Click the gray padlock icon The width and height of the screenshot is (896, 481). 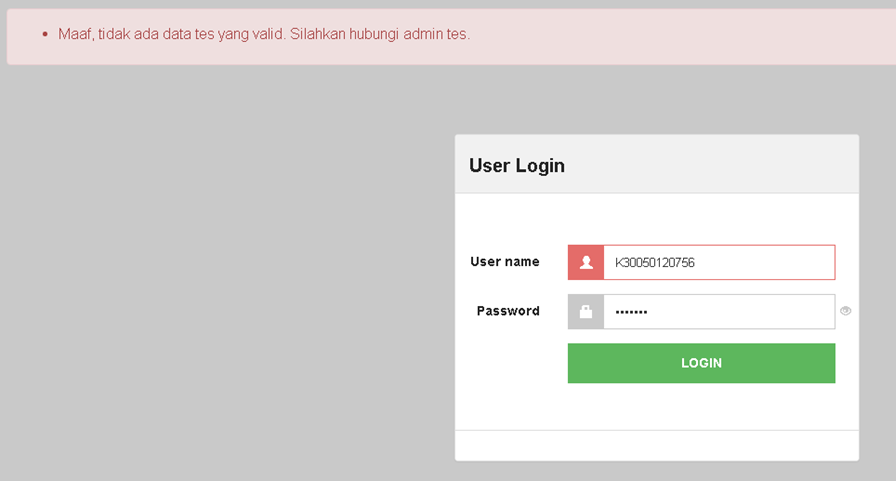point(586,311)
